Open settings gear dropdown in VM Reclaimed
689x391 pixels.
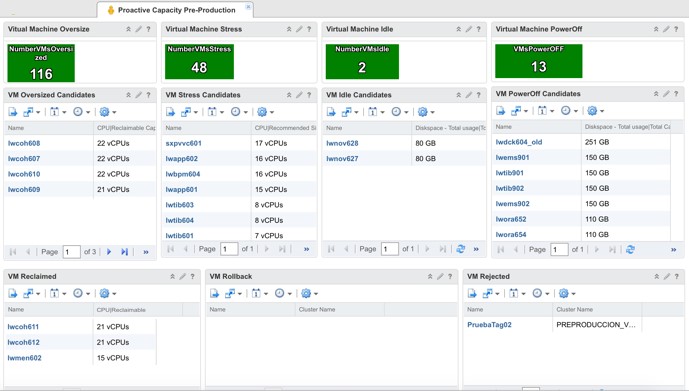point(108,293)
